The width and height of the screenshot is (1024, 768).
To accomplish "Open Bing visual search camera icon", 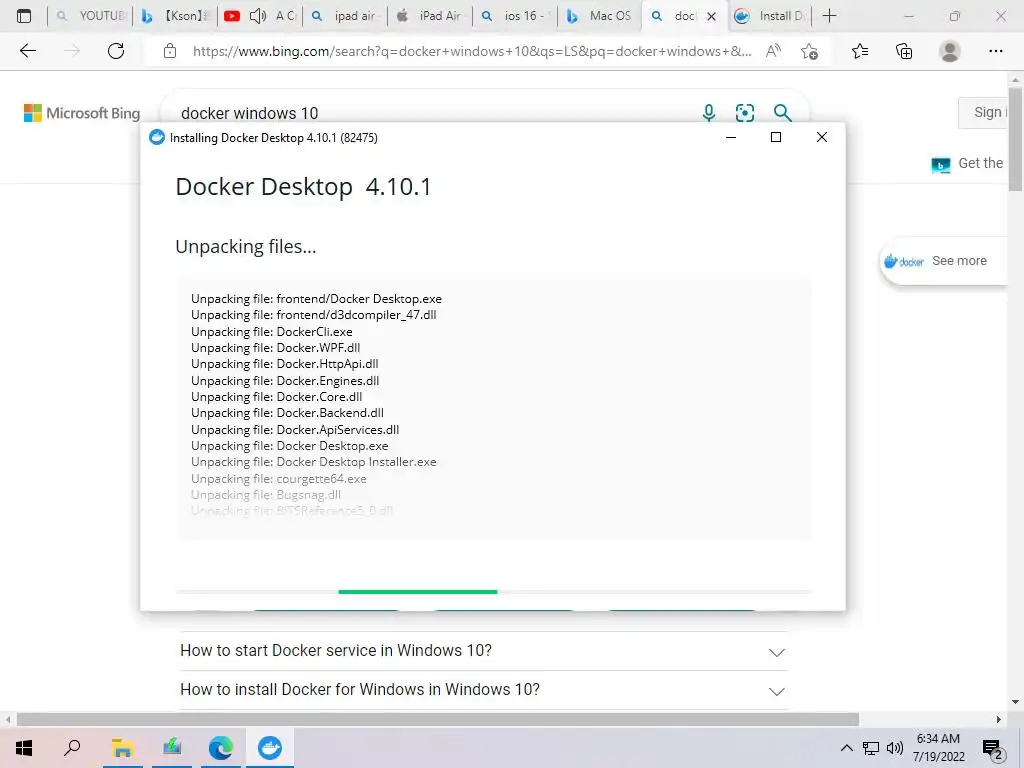I will point(744,113).
